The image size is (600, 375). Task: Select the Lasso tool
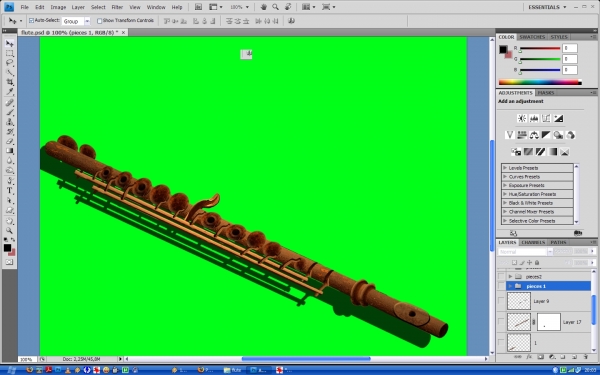(10, 63)
